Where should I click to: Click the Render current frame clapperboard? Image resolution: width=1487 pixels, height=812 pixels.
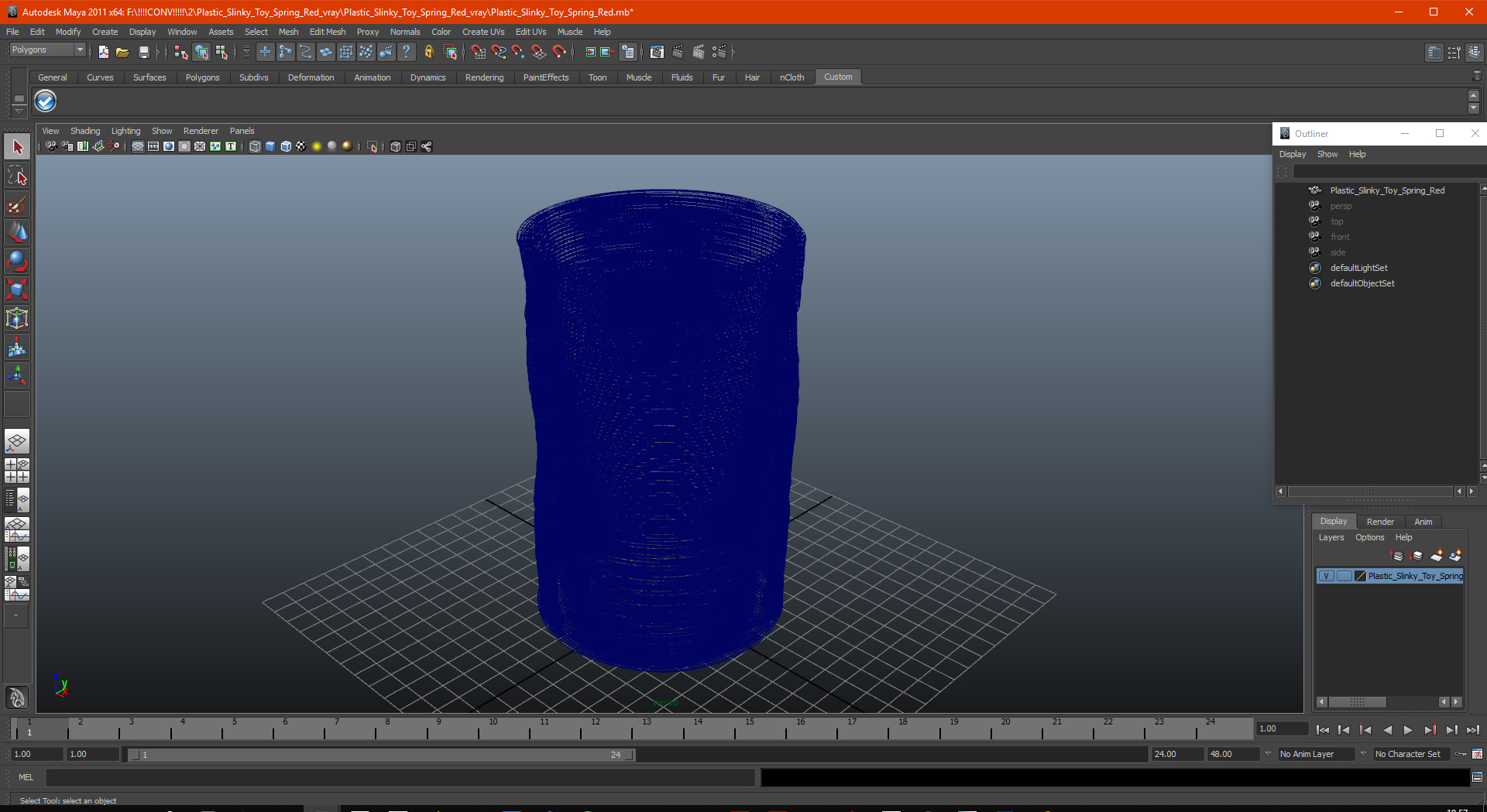click(678, 52)
